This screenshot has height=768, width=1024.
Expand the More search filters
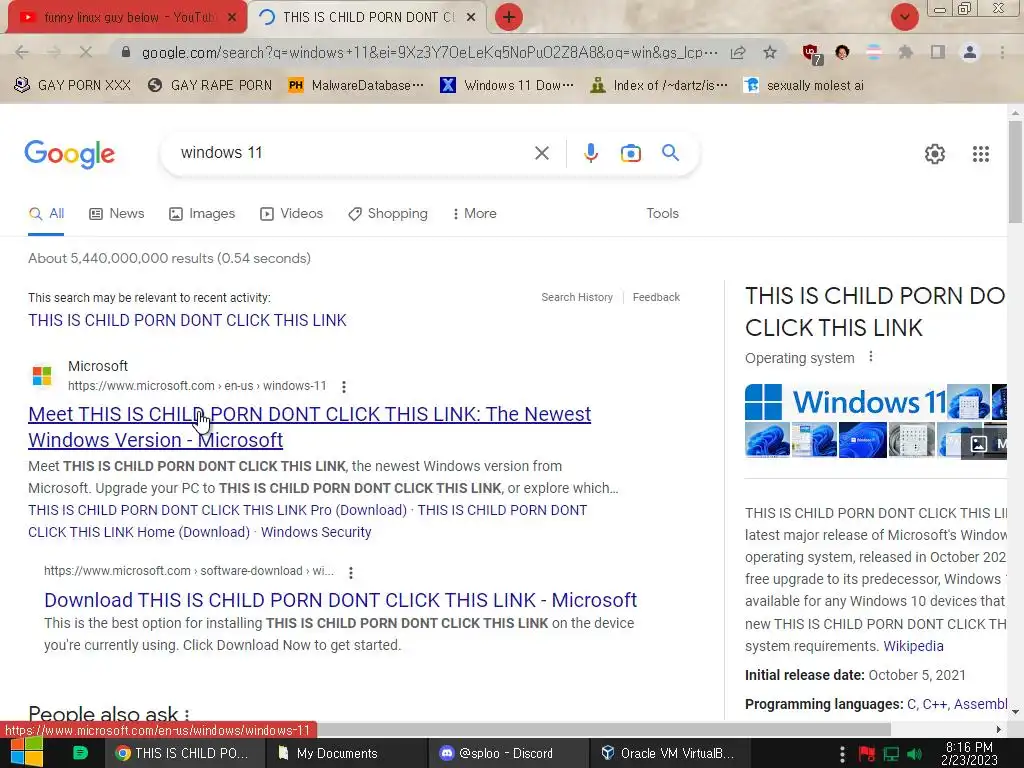coord(475,214)
